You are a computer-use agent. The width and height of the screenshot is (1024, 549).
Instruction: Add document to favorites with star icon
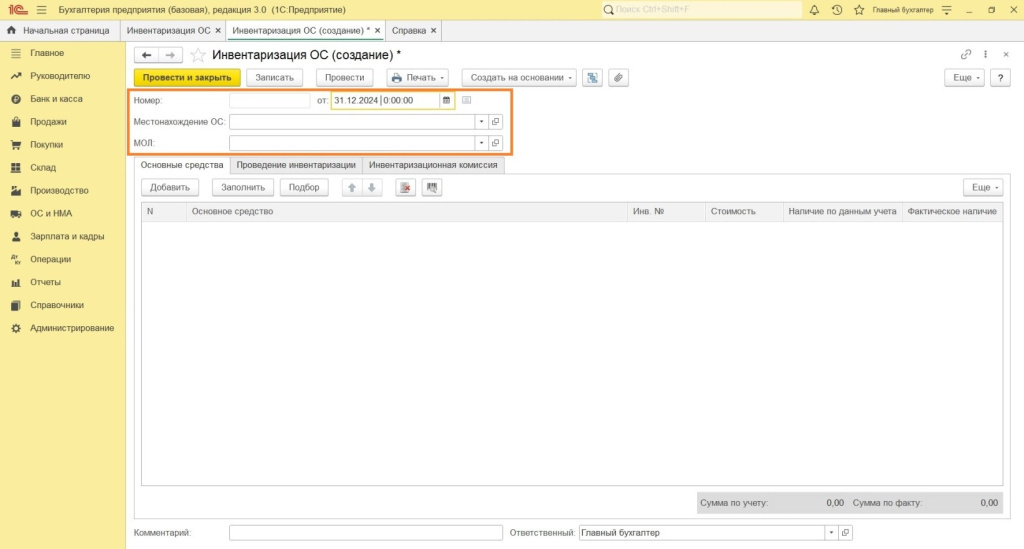198,55
